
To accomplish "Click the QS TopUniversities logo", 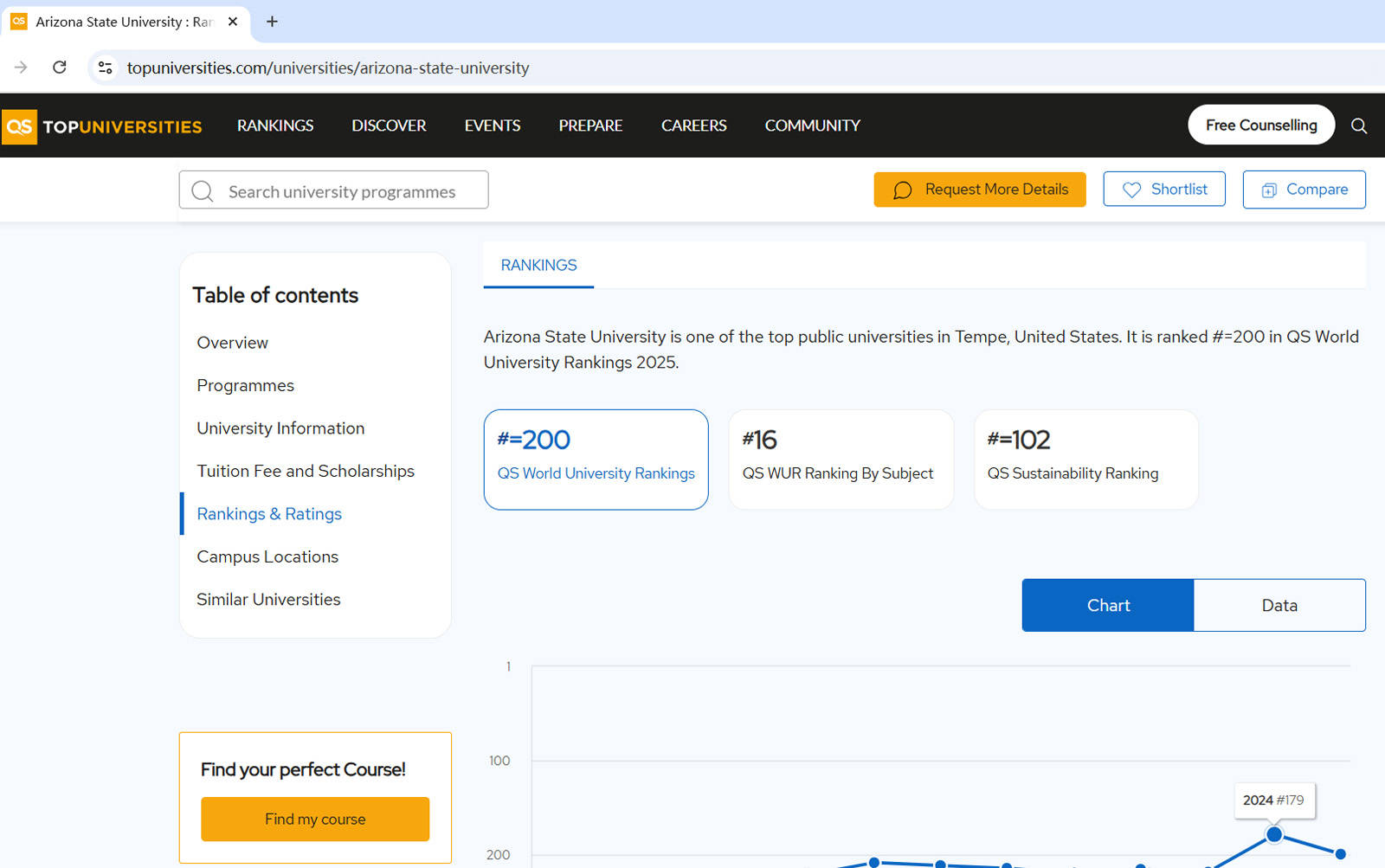I will [102, 126].
